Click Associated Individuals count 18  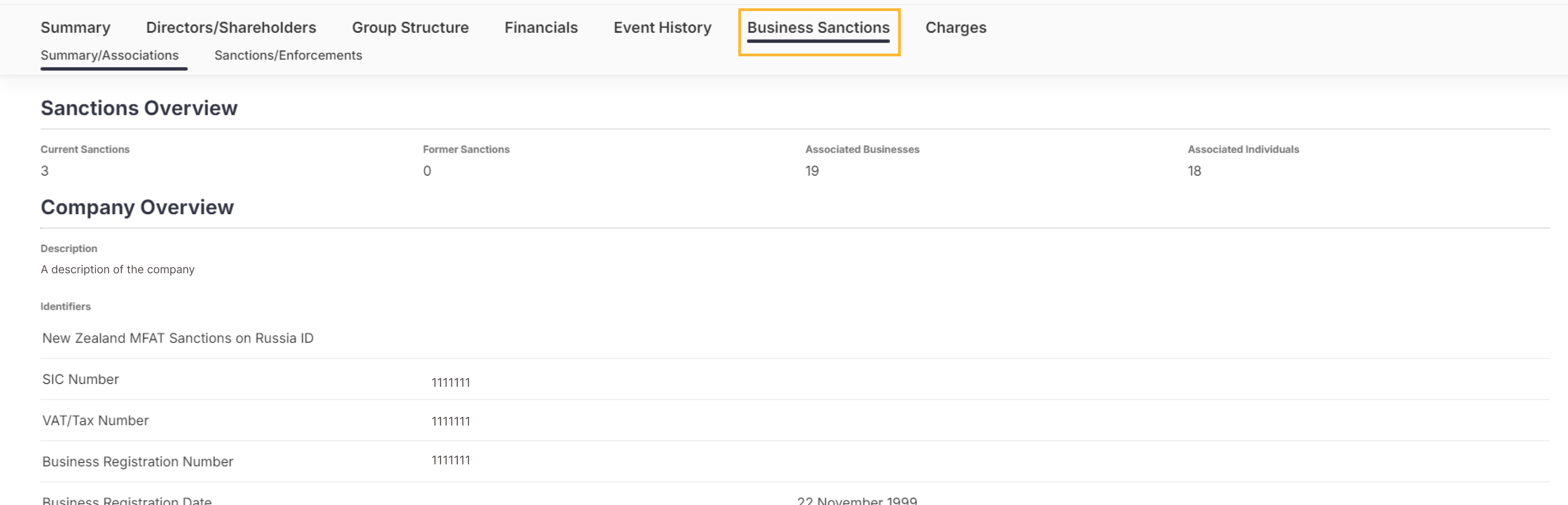coord(1194,171)
